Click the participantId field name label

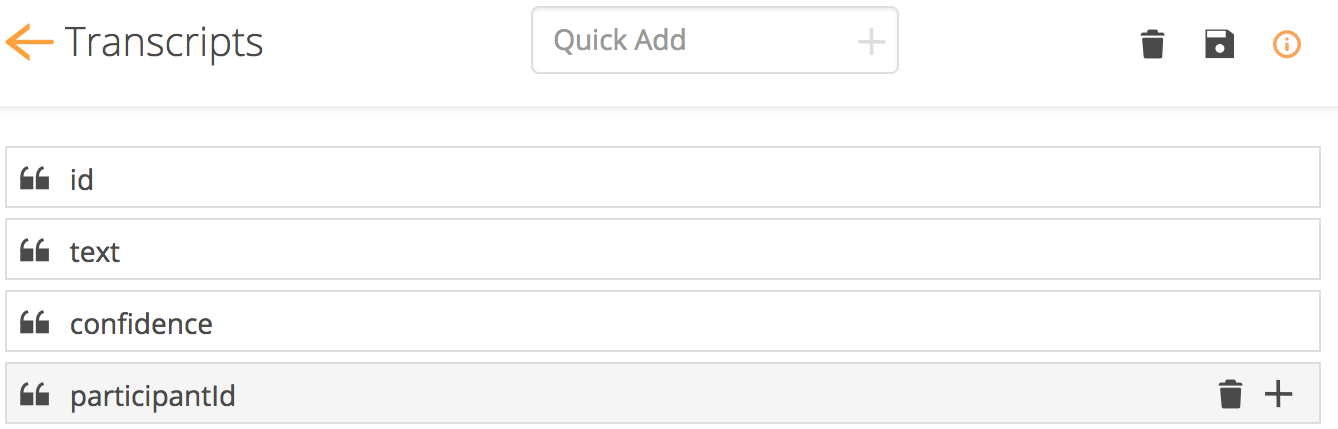(152, 396)
